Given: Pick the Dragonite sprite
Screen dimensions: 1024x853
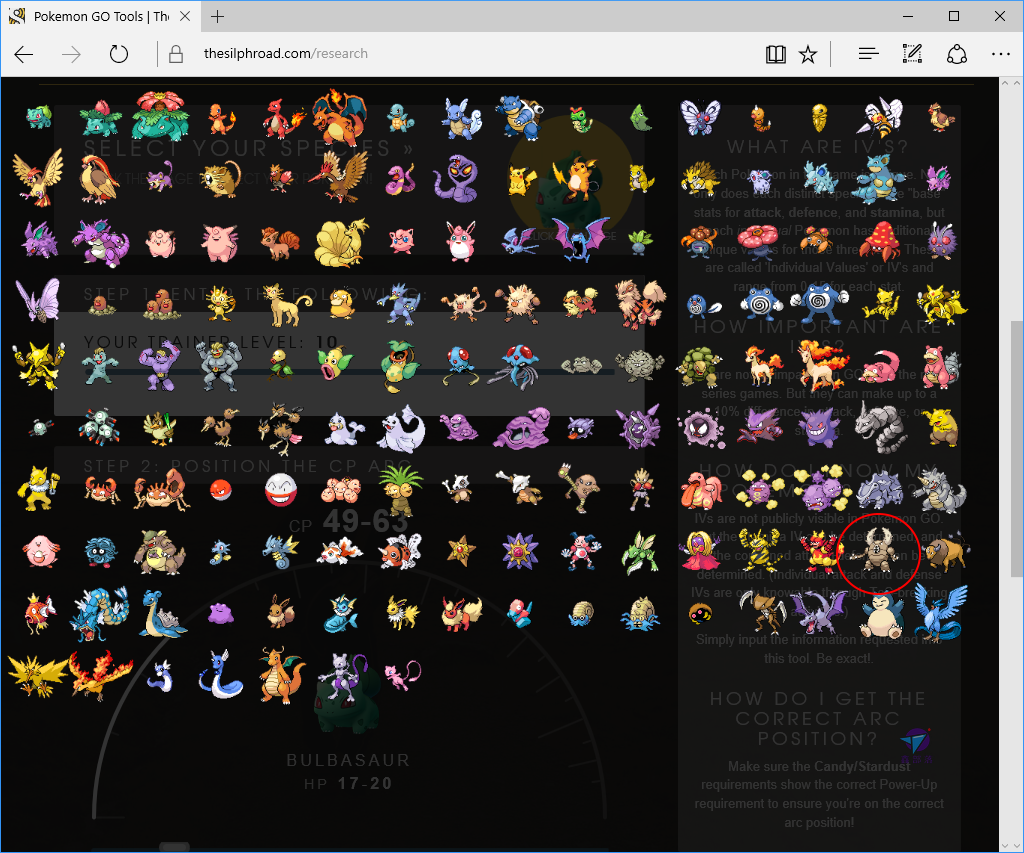Looking at the screenshot, I should pos(282,675).
